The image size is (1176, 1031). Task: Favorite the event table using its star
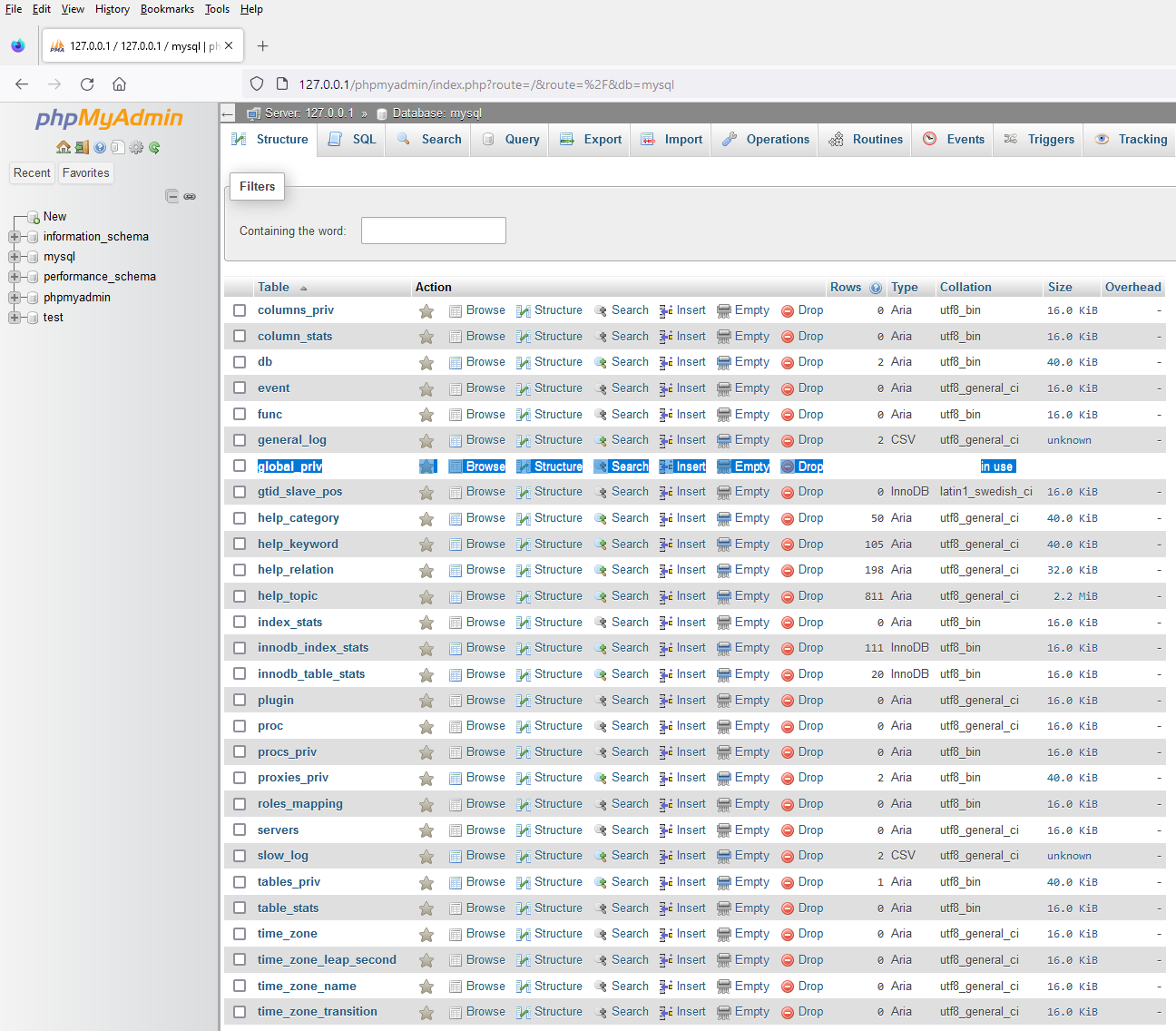coord(426,388)
